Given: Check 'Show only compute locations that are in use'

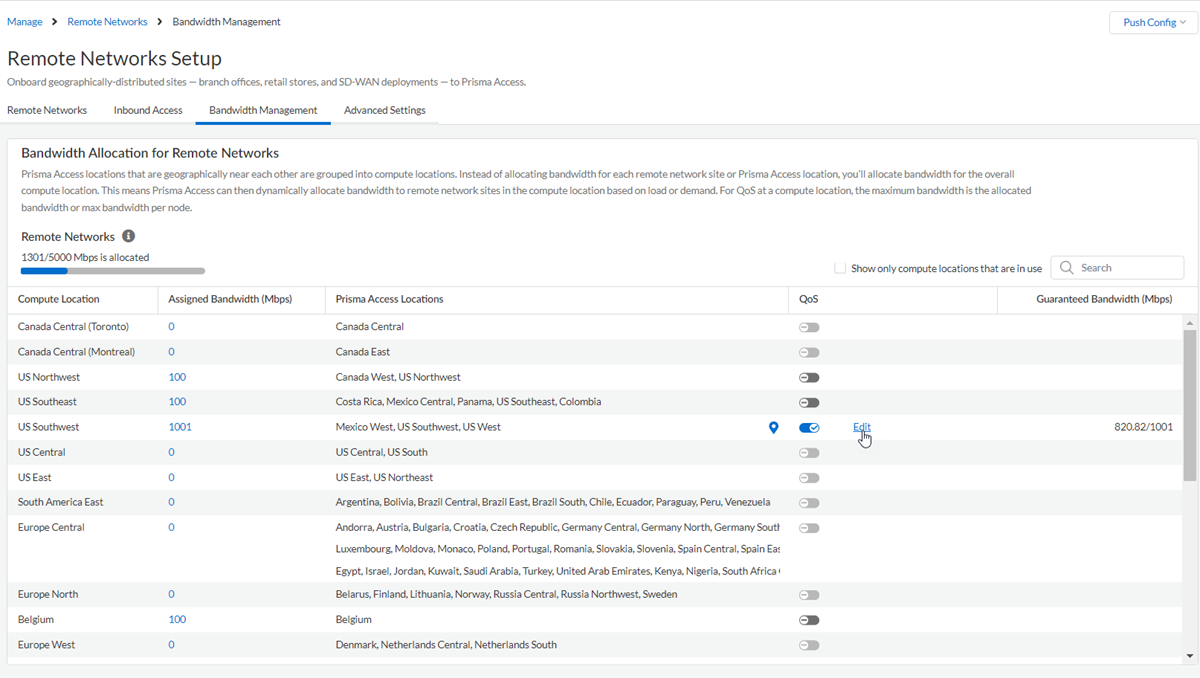Looking at the screenshot, I should (x=840, y=268).
